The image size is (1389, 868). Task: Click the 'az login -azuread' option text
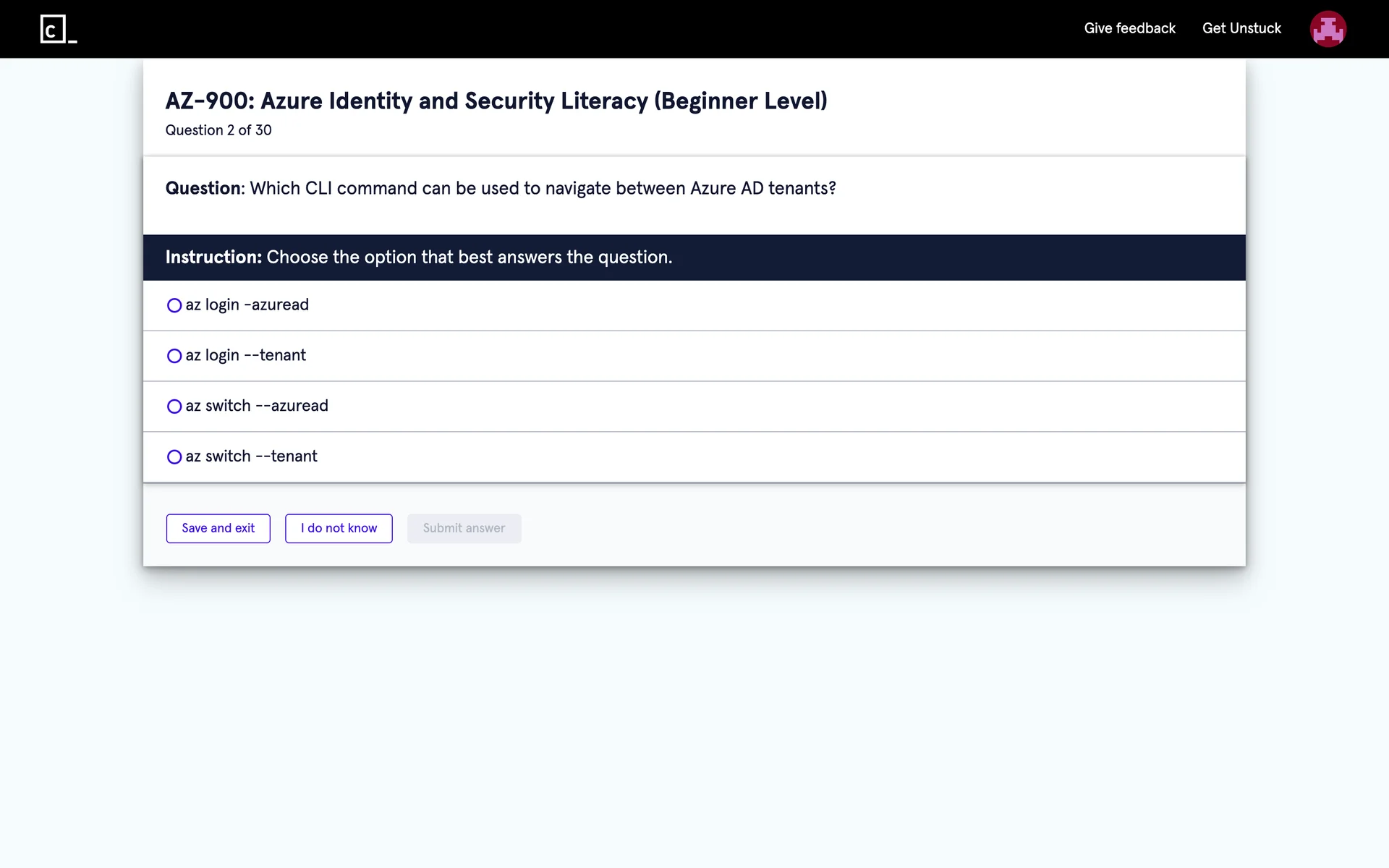coord(247,305)
